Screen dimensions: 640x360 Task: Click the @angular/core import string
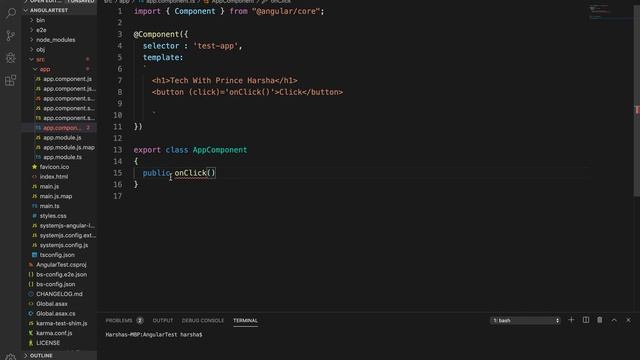coord(286,11)
